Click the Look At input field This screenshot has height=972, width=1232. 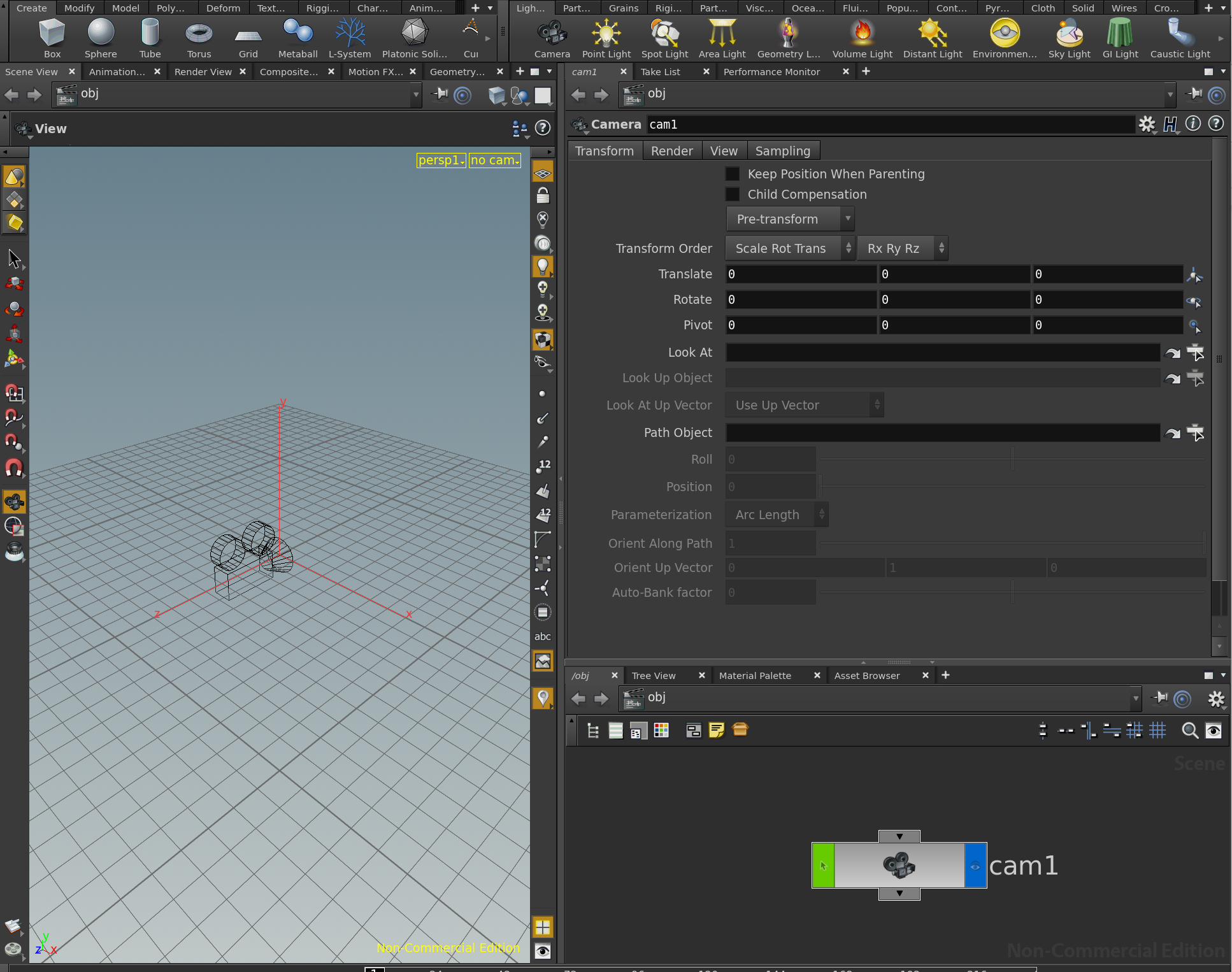(942, 352)
